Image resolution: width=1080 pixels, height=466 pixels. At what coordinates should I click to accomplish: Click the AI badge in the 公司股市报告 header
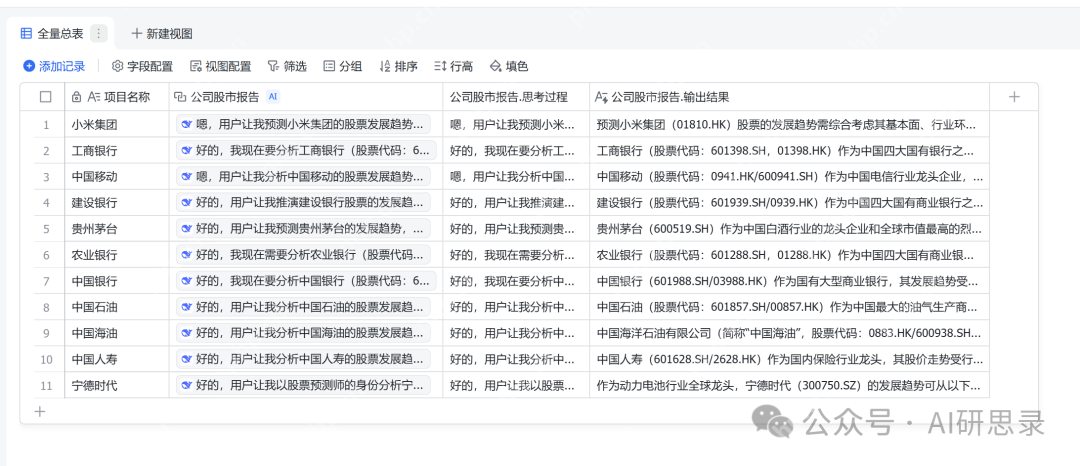pos(273,97)
